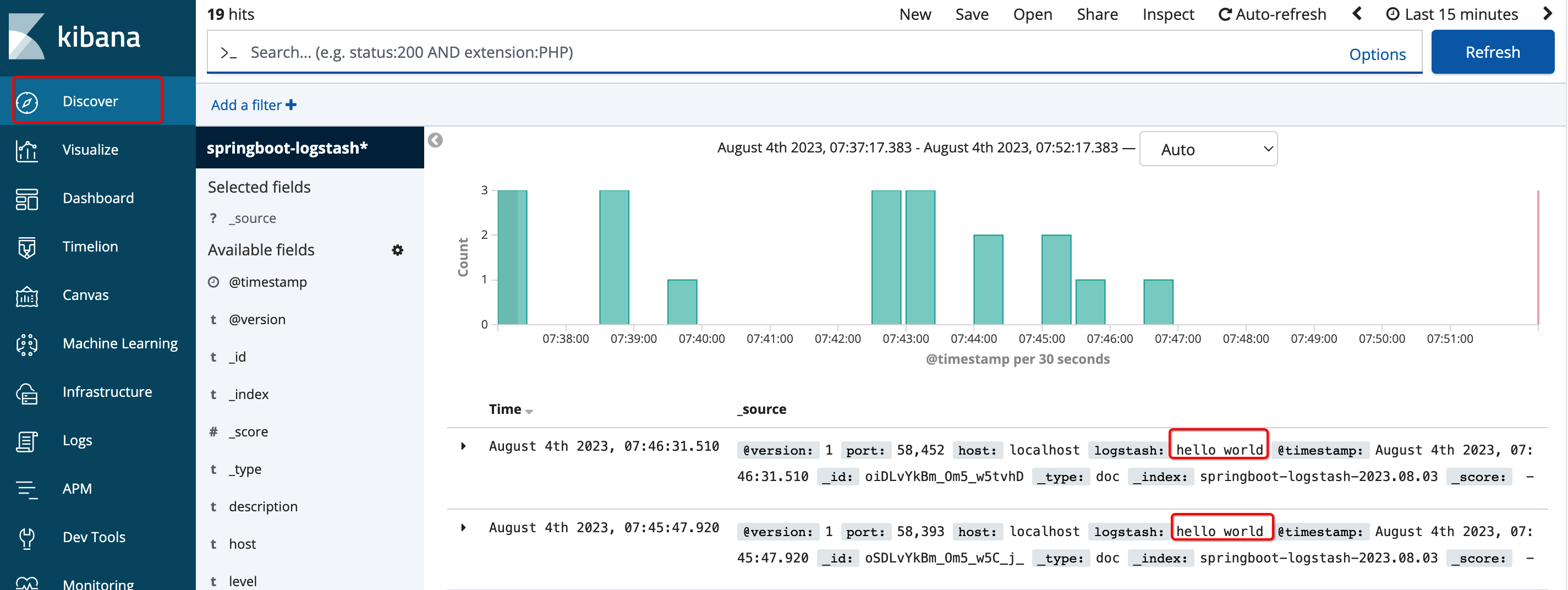Click the @timestamp clock field icon

point(213,282)
